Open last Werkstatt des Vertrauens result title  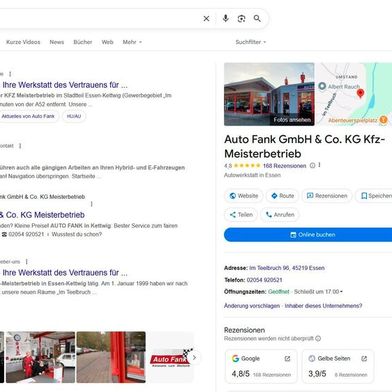pos(65,273)
